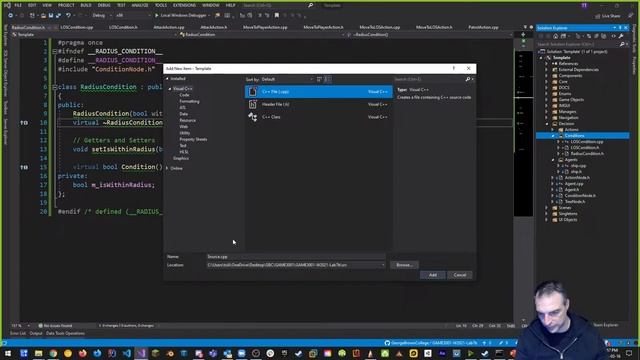Image resolution: width=640 pixels, height=360 pixels.
Task: Open the EXTENSIONS menu
Action: [x=184, y=5]
